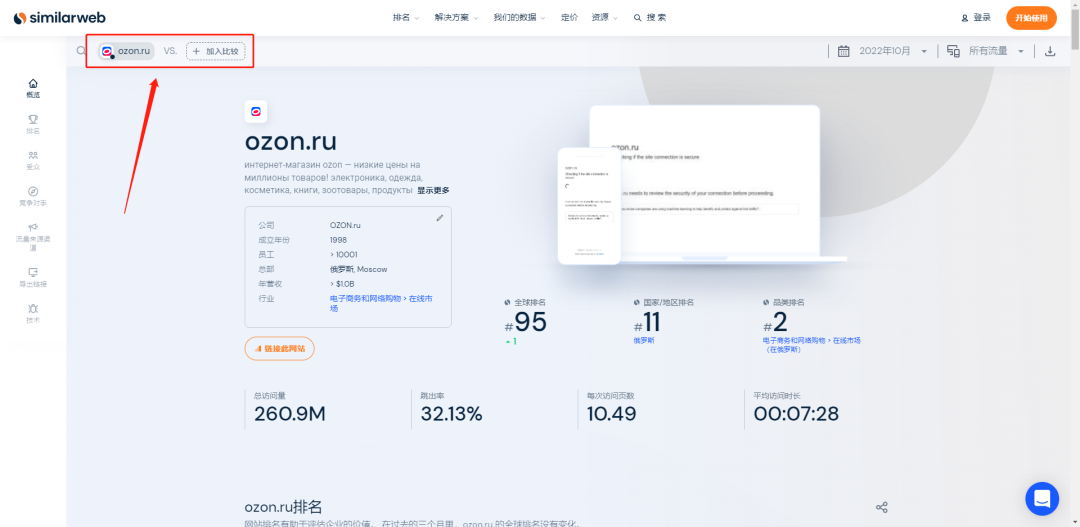The width and height of the screenshot is (1080, 527).
Task: Click the 加入比较 add compare button
Action: (x=216, y=51)
